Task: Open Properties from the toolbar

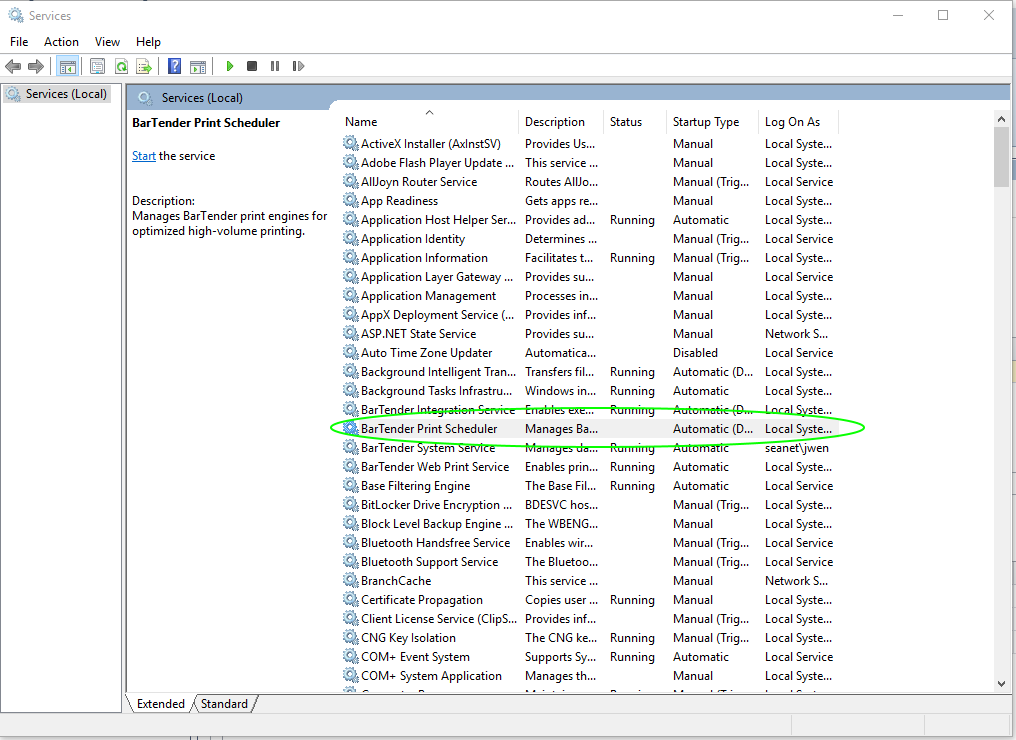Action: pos(97,66)
